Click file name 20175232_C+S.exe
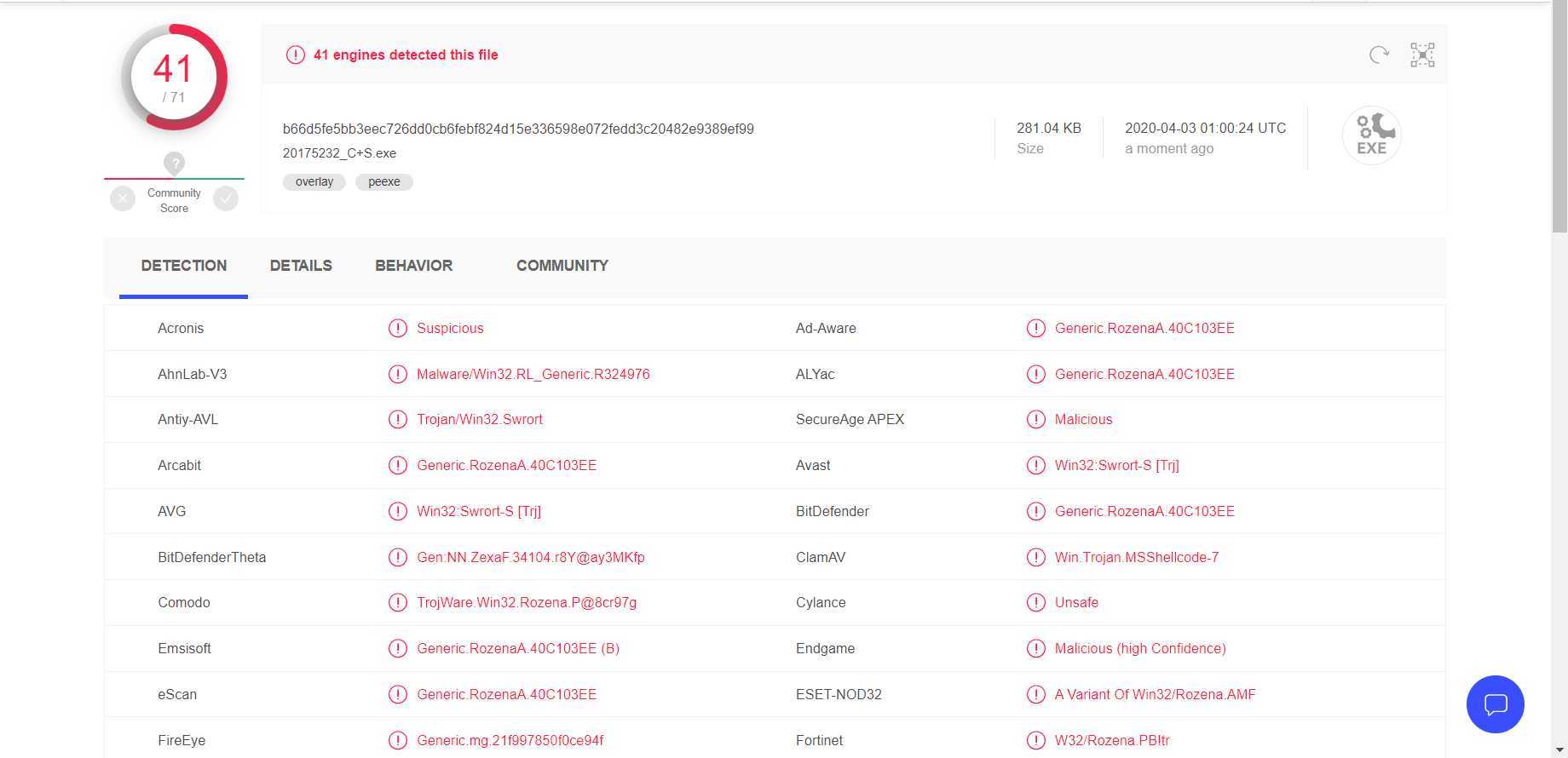The width and height of the screenshot is (1568, 758). tap(339, 153)
